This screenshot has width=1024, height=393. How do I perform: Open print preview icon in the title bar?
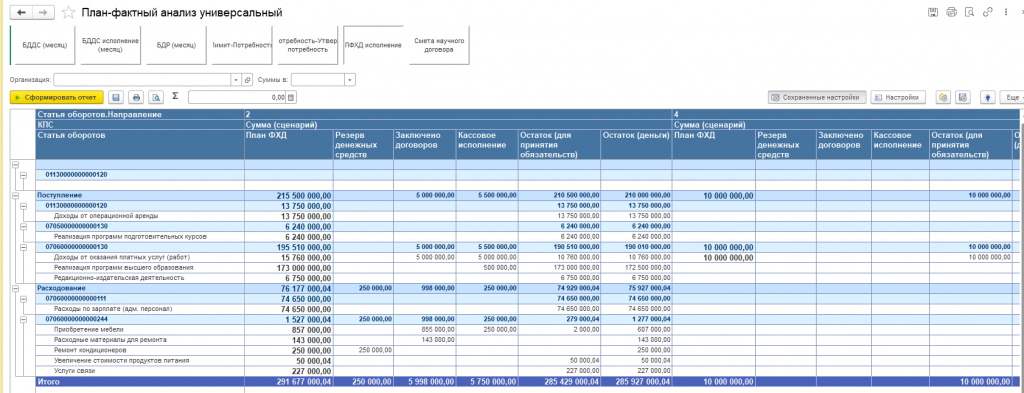[970, 12]
